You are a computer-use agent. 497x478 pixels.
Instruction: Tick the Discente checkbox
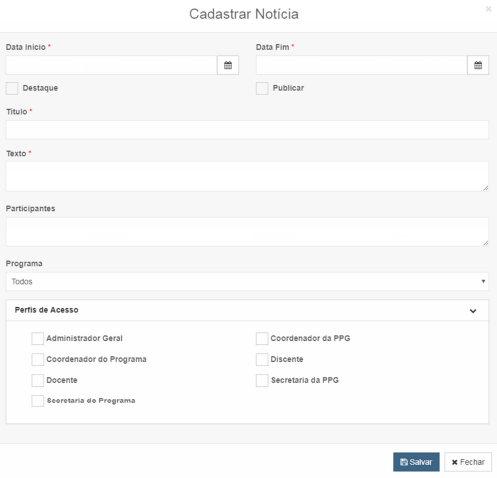pyautogui.click(x=262, y=359)
